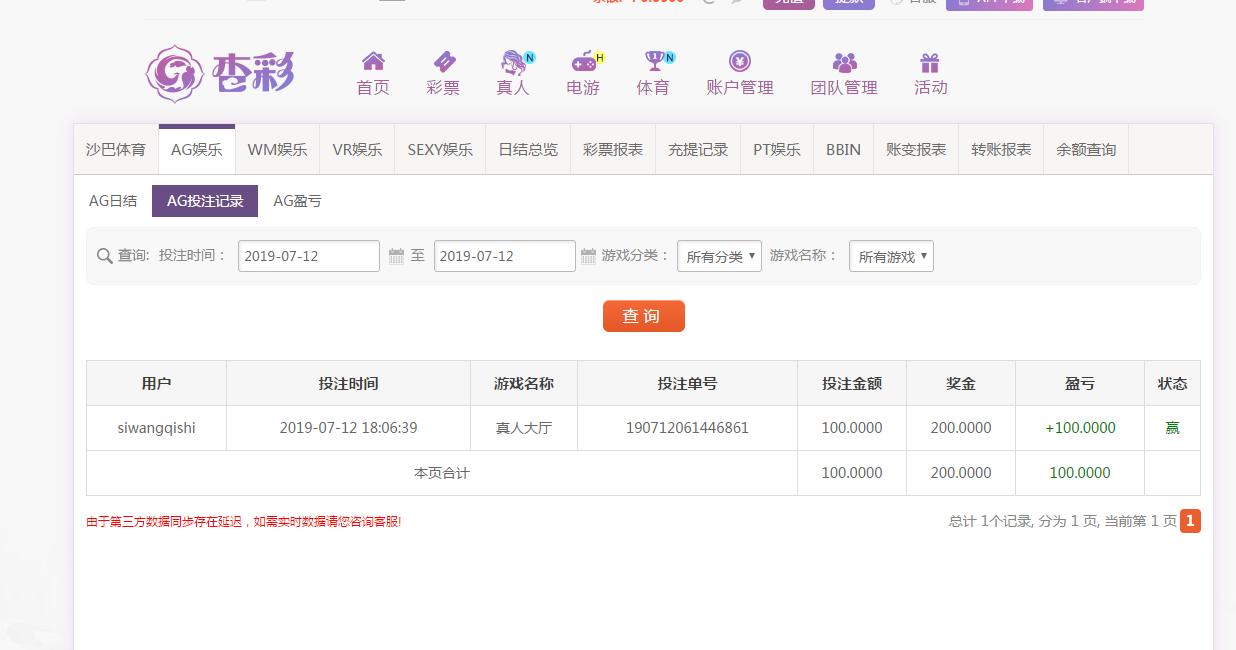Click the start date input field
The image size is (1236, 650).
[308, 256]
